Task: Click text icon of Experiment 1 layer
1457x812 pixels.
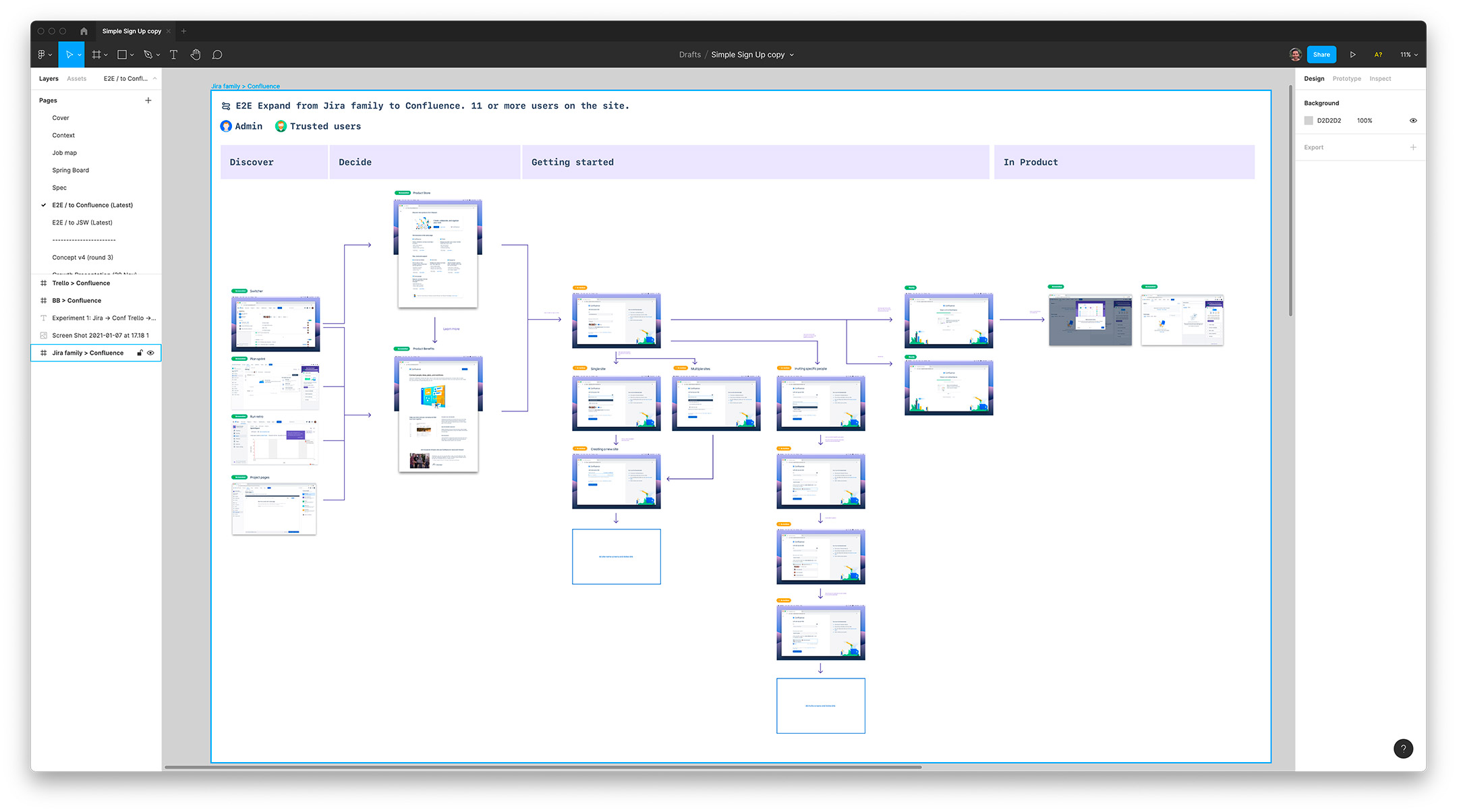Action: (44, 318)
